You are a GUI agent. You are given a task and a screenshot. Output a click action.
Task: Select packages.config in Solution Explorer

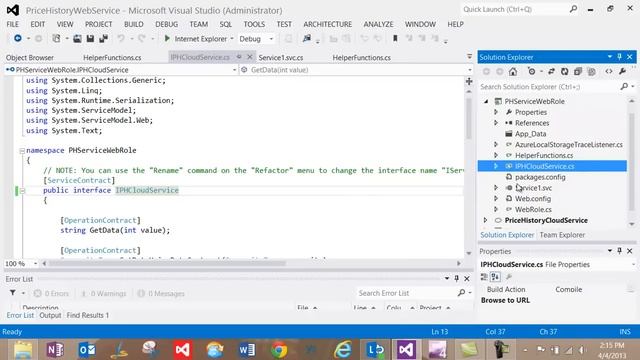click(x=540, y=177)
